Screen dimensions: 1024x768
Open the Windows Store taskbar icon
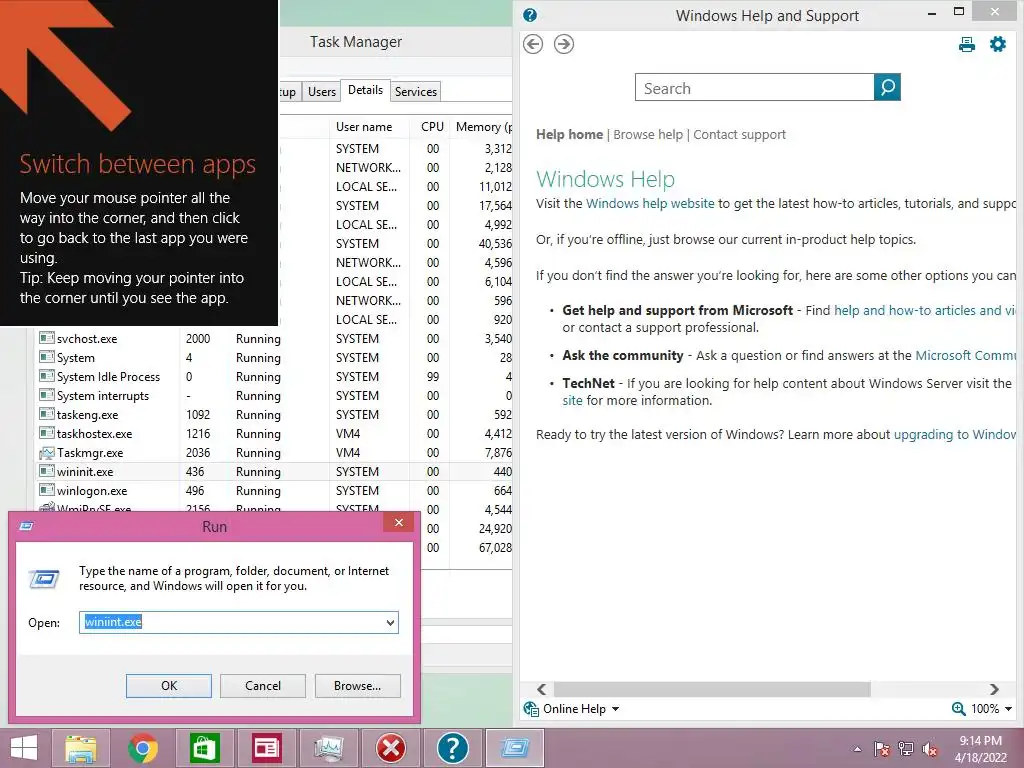click(204, 748)
